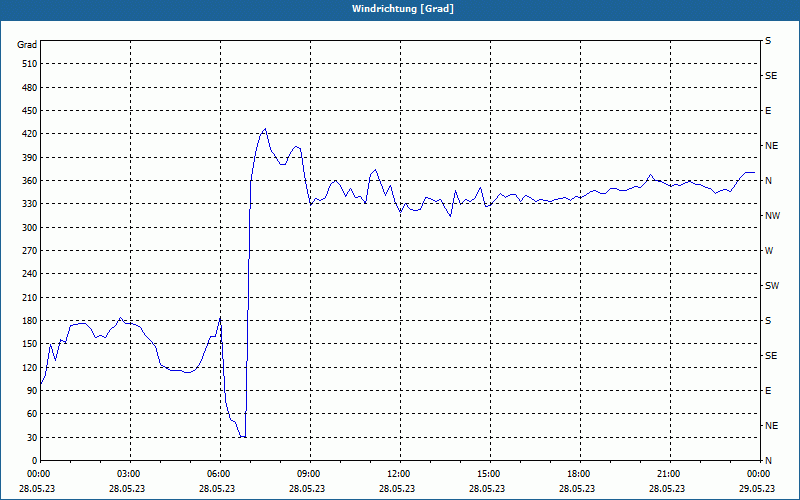The width and height of the screenshot is (800, 500).
Task: Click the "03:00" time label
Action: click(x=129, y=474)
